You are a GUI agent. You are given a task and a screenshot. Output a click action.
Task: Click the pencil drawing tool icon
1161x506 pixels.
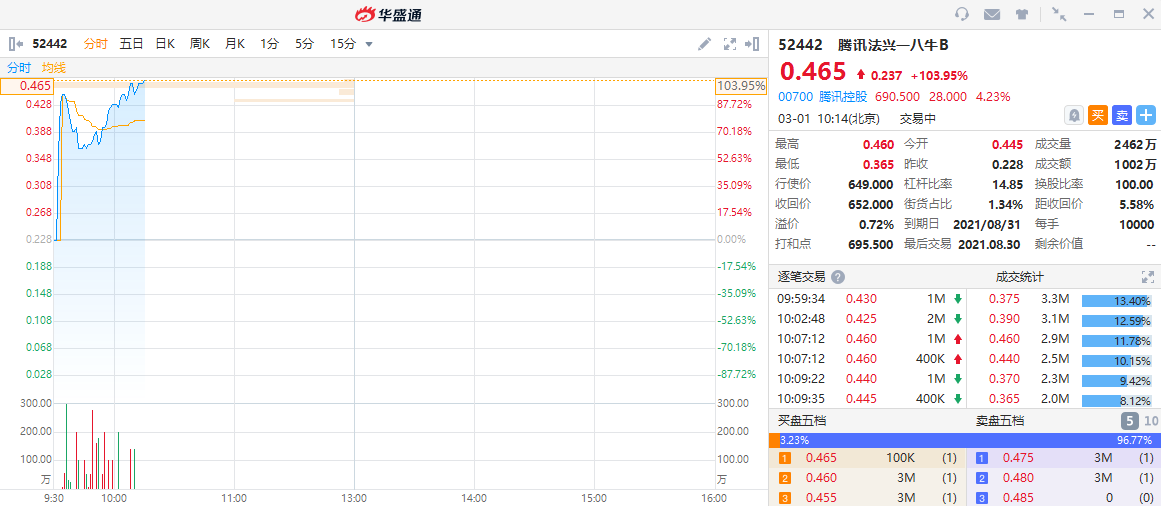point(704,44)
